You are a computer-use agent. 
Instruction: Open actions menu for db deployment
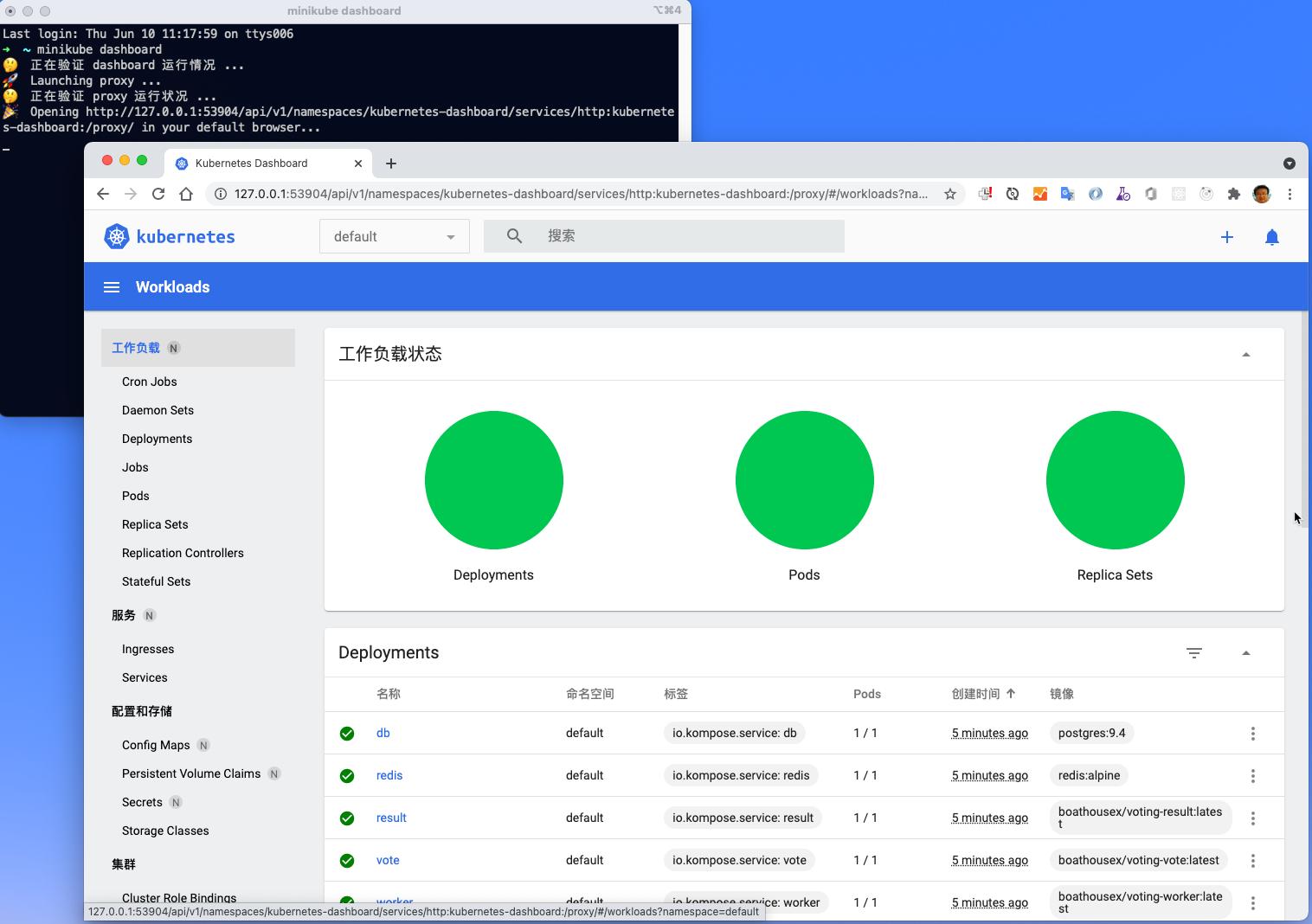pyautogui.click(x=1252, y=733)
